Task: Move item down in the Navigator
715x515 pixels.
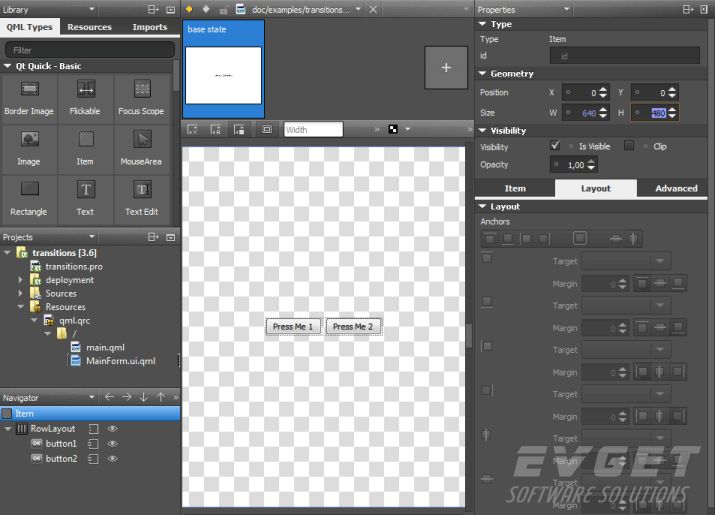Action: click(x=144, y=397)
